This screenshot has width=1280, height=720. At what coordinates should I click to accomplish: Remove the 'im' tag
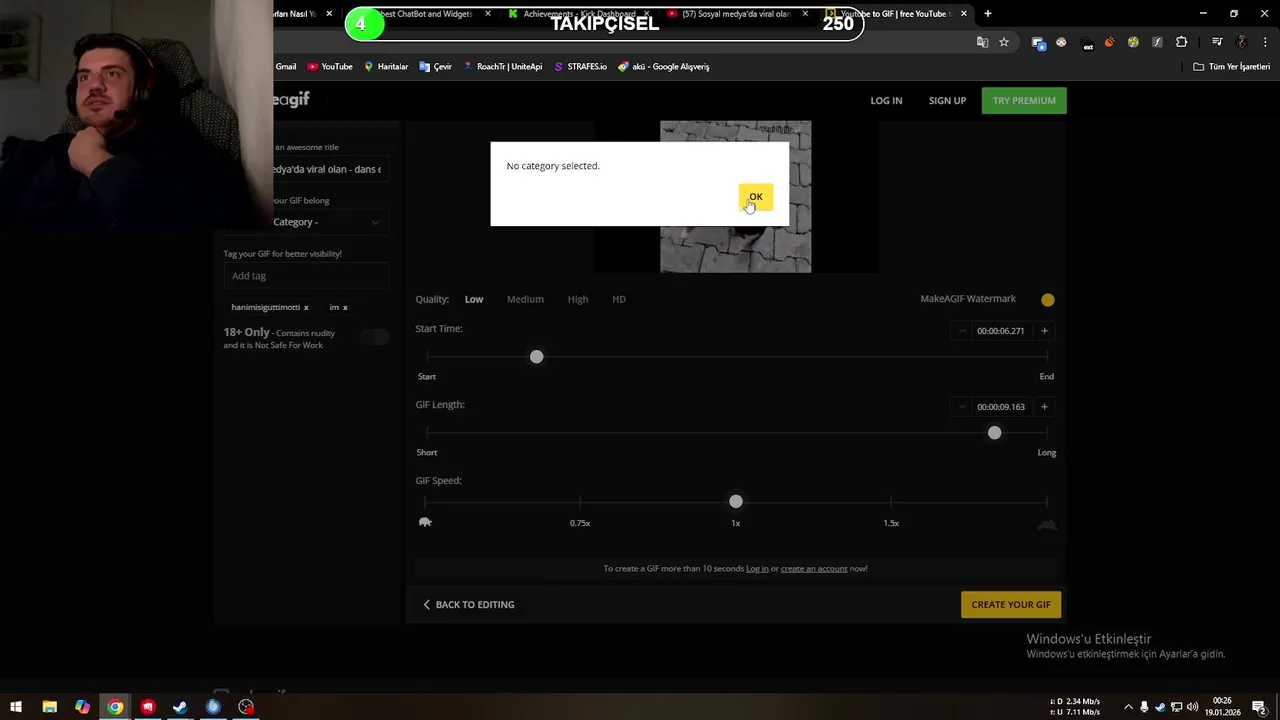(x=345, y=307)
